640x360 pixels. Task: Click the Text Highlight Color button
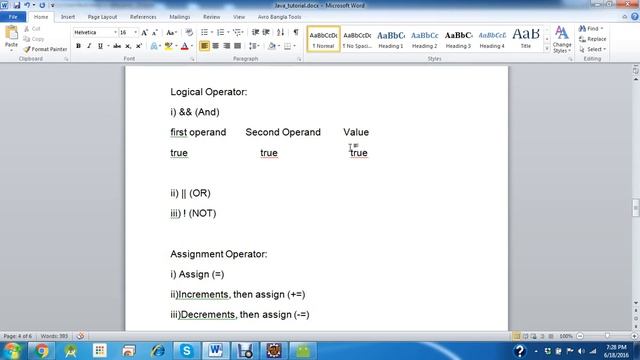[x=168, y=46]
